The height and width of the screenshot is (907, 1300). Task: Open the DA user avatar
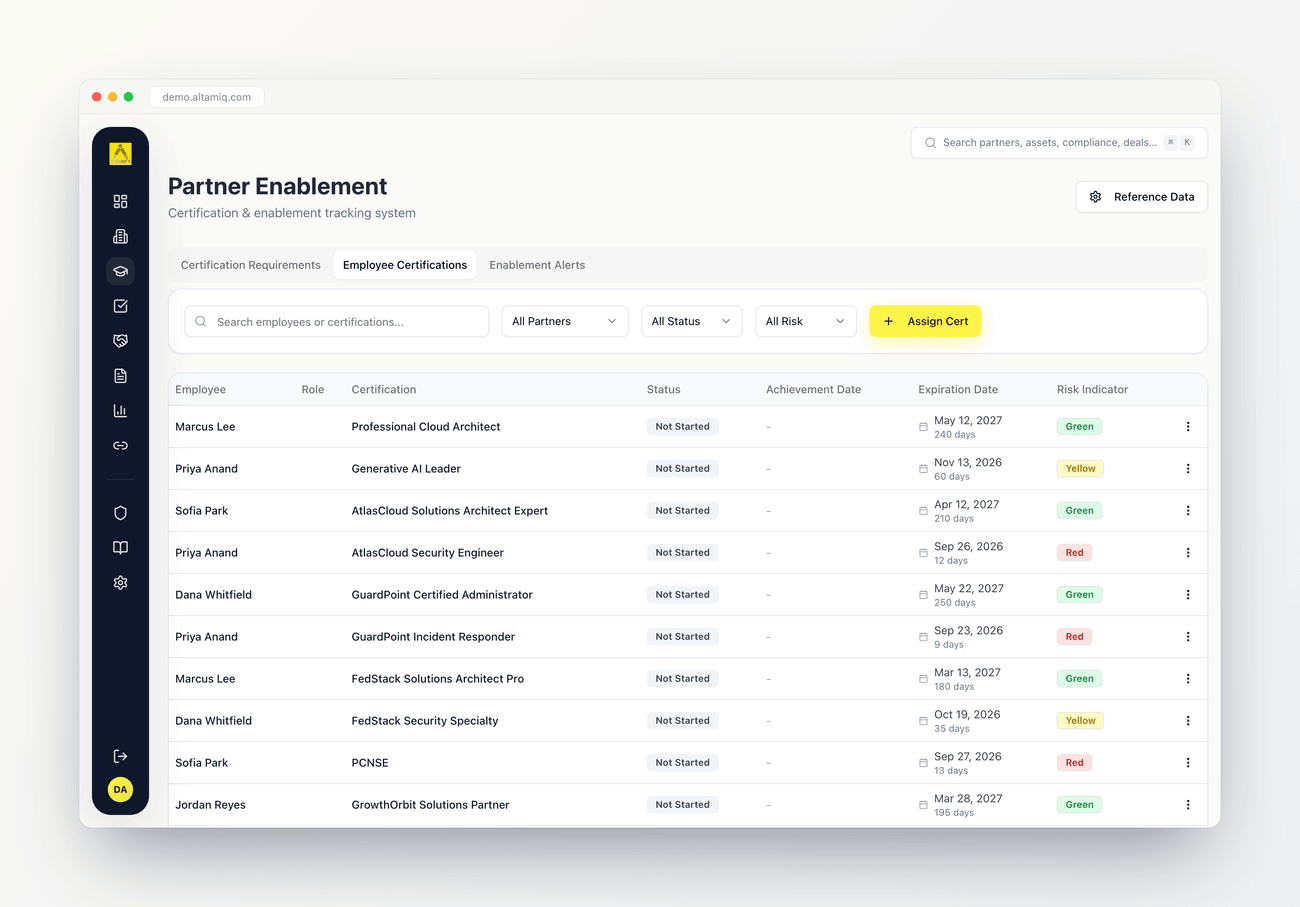click(x=120, y=789)
